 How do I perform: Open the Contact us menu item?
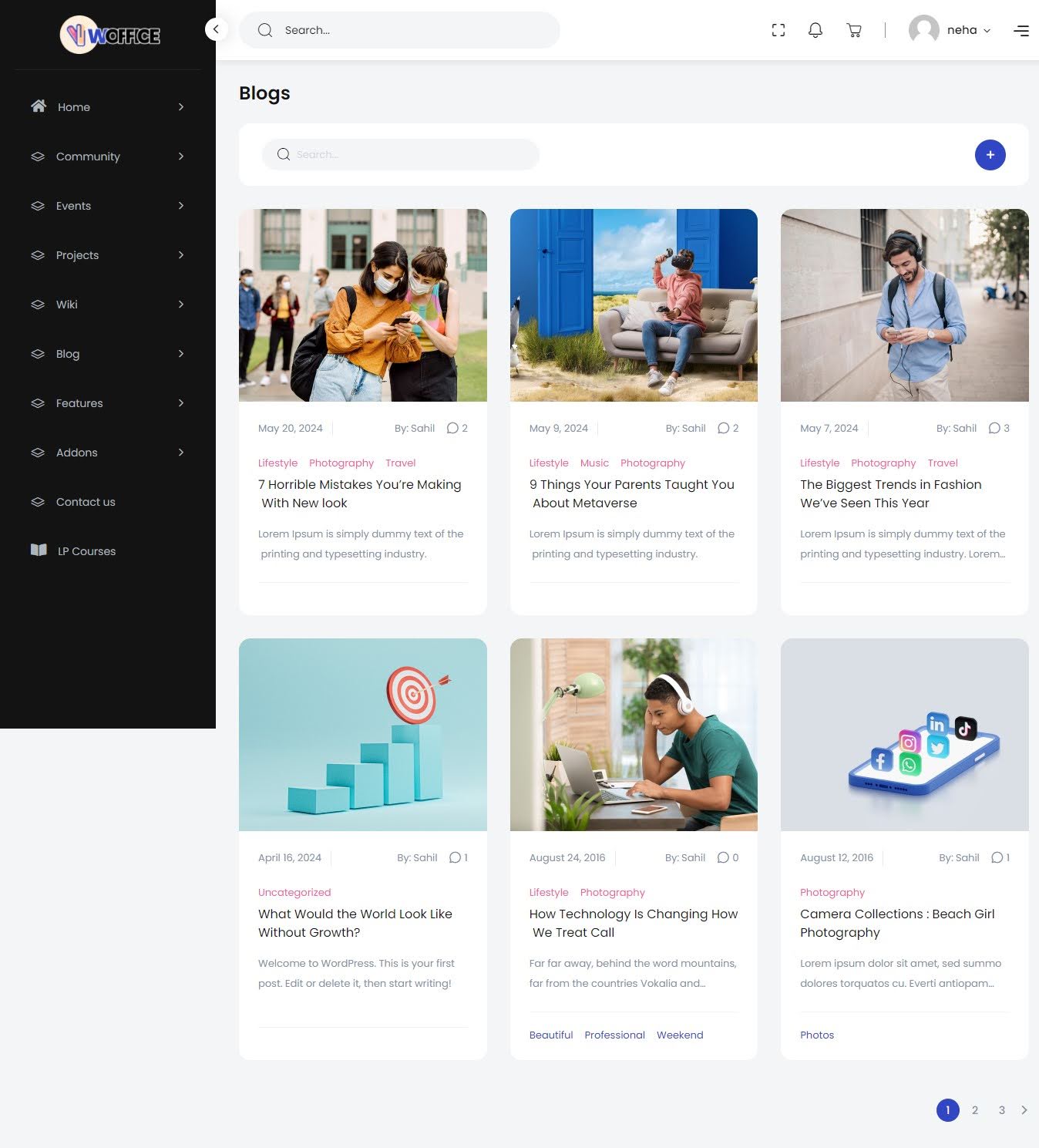tap(86, 502)
